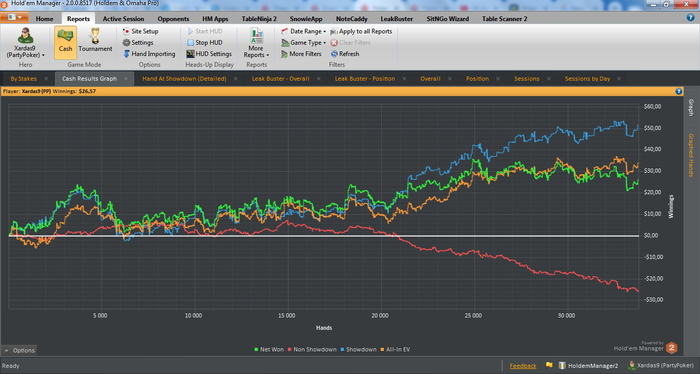
Task: Open the More Reports dropdown
Action: click(x=256, y=43)
